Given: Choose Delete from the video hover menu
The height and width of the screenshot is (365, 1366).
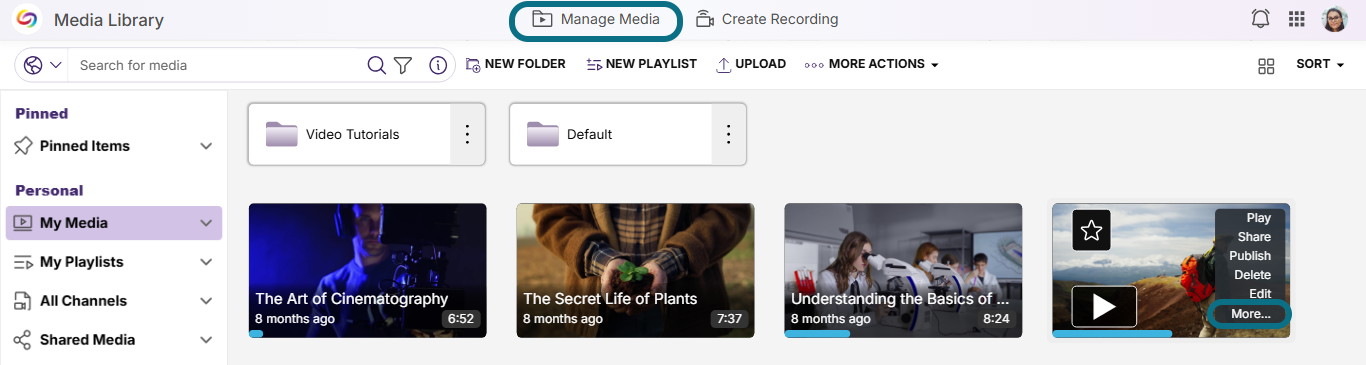Looking at the screenshot, I should pyautogui.click(x=1252, y=275).
